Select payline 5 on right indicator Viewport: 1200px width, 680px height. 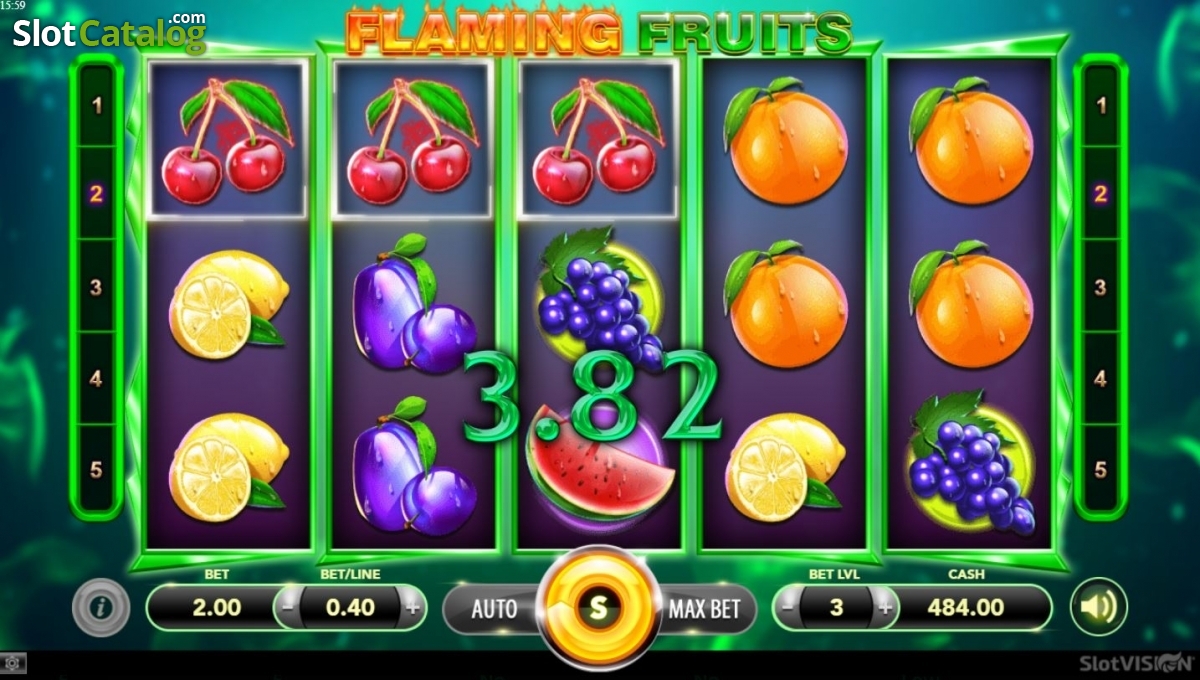click(1100, 469)
